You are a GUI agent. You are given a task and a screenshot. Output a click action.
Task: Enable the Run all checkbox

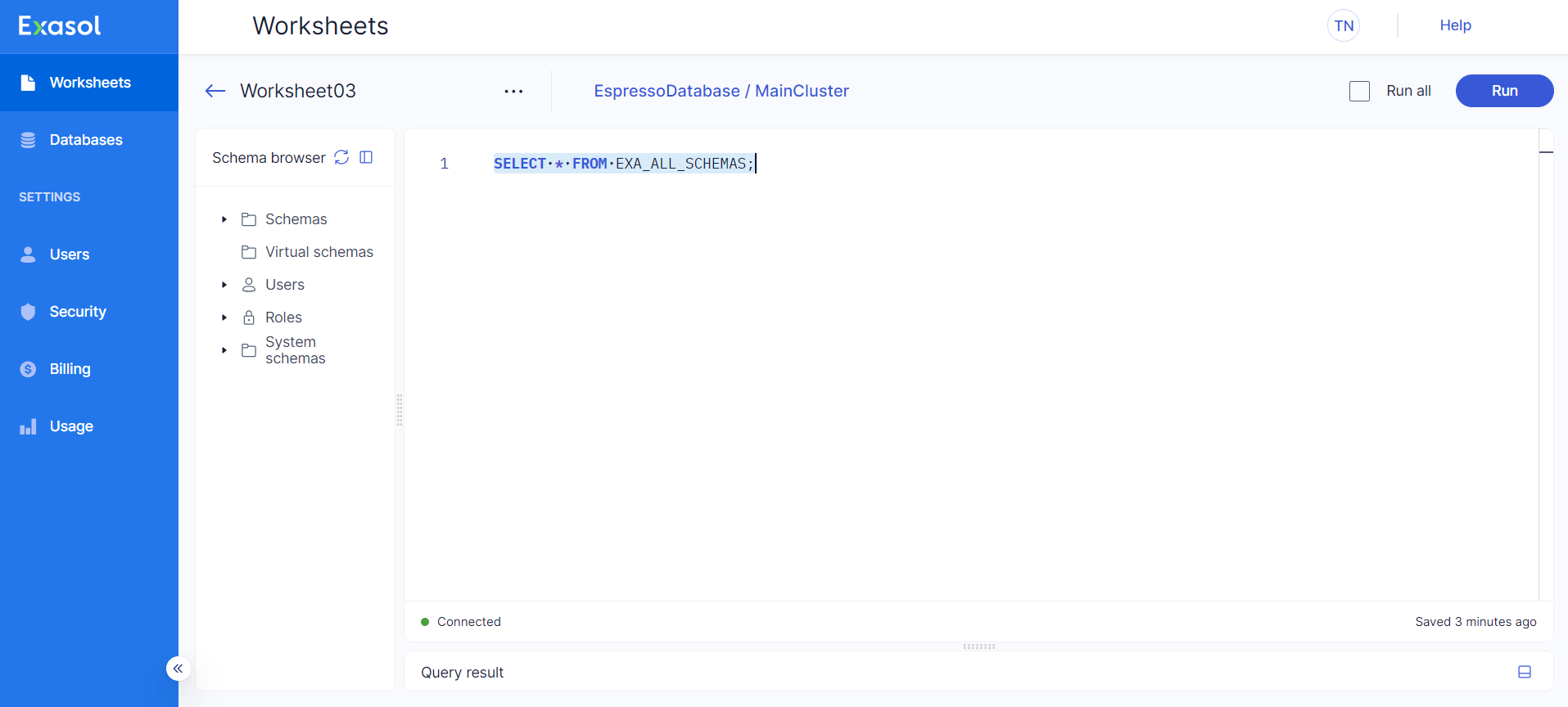click(1359, 91)
